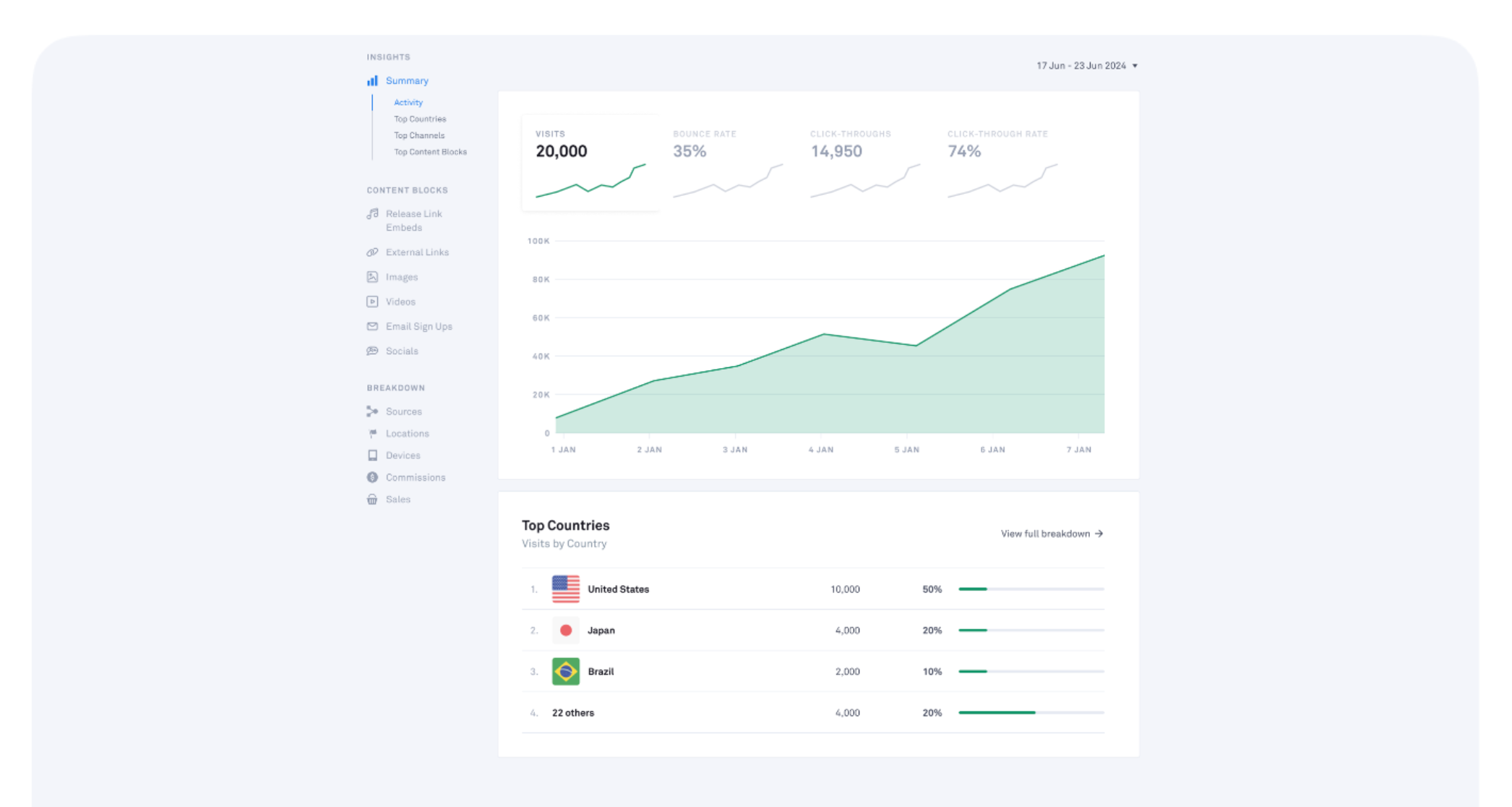Image resolution: width=1512 pixels, height=807 pixels.
Task: Select the Top Channels insight
Action: coord(418,135)
